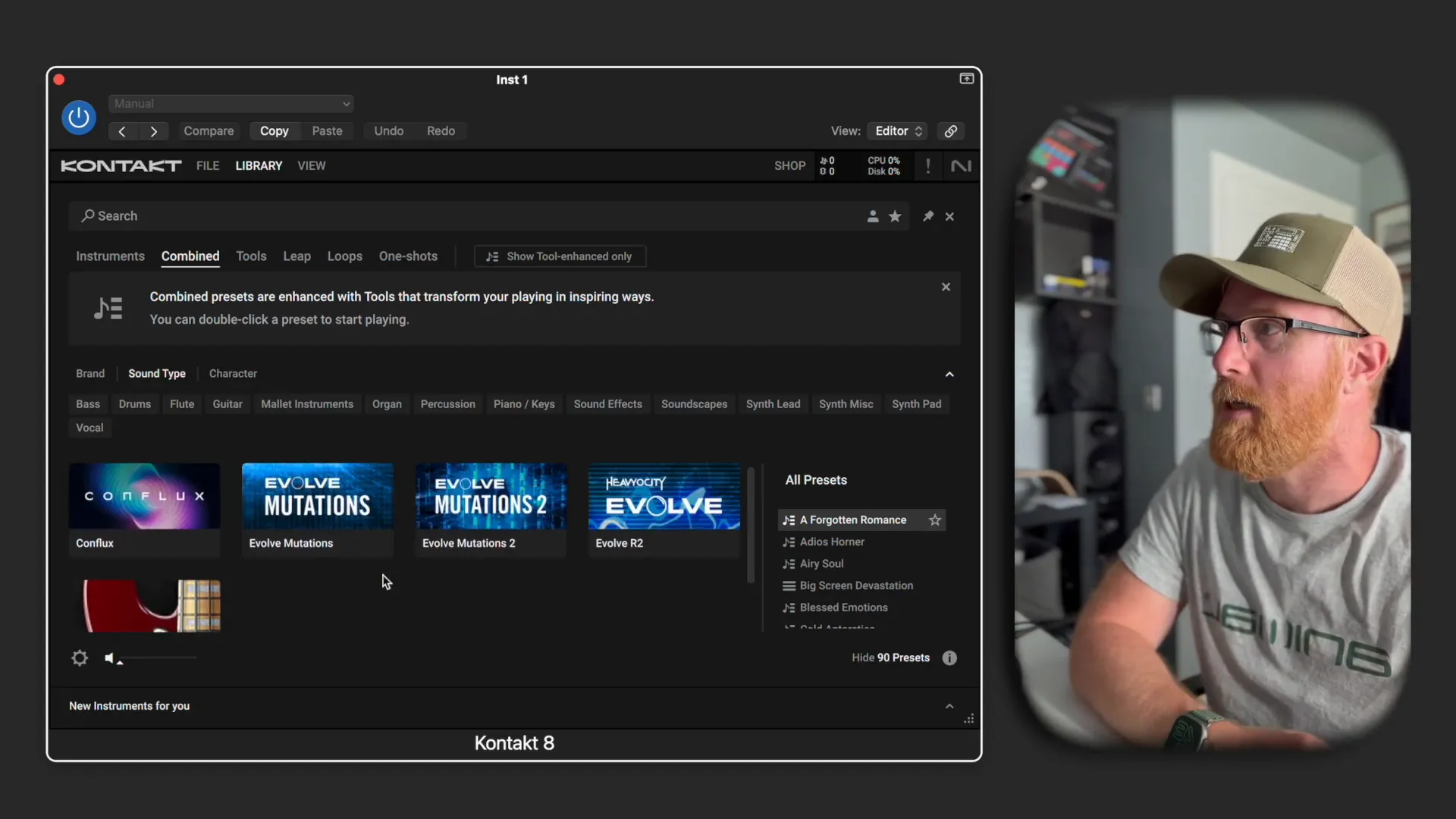1456x819 pixels.
Task: Toggle the Guitar tag filter
Action: coord(227,404)
